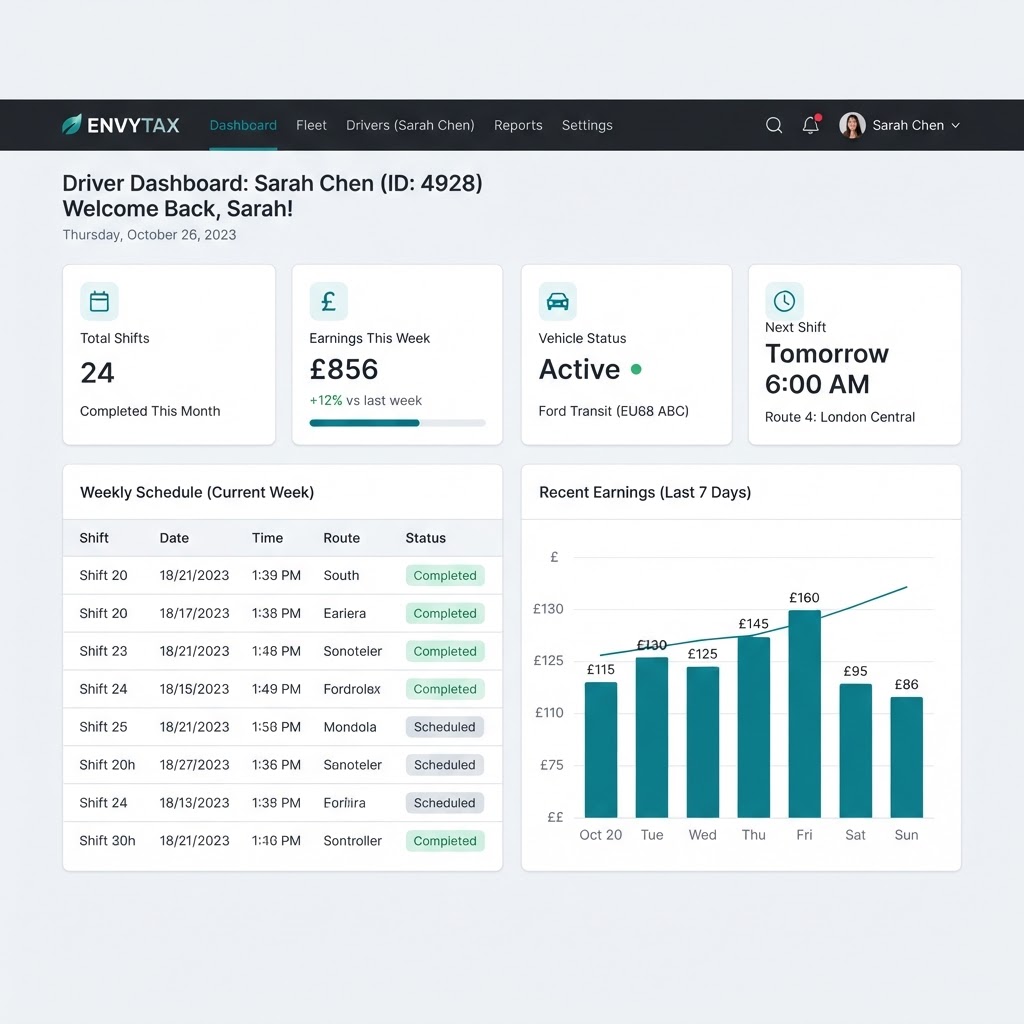Click Completed badge for Shift 23
Screen dimensions: 1024x1024
point(445,651)
